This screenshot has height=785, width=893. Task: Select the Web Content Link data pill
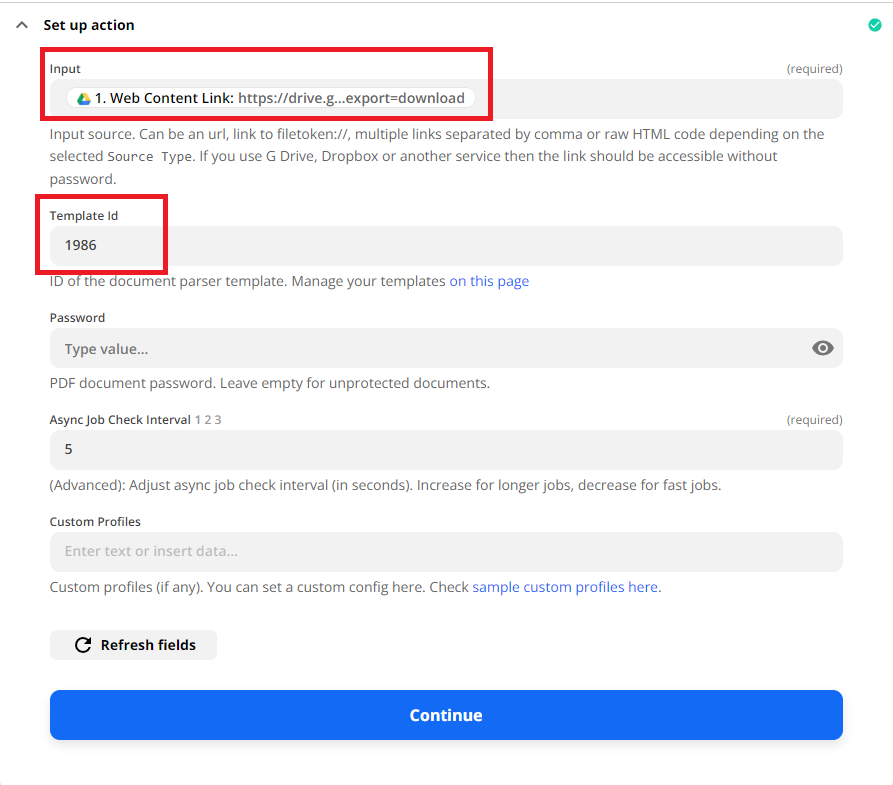[x=271, y=98]
